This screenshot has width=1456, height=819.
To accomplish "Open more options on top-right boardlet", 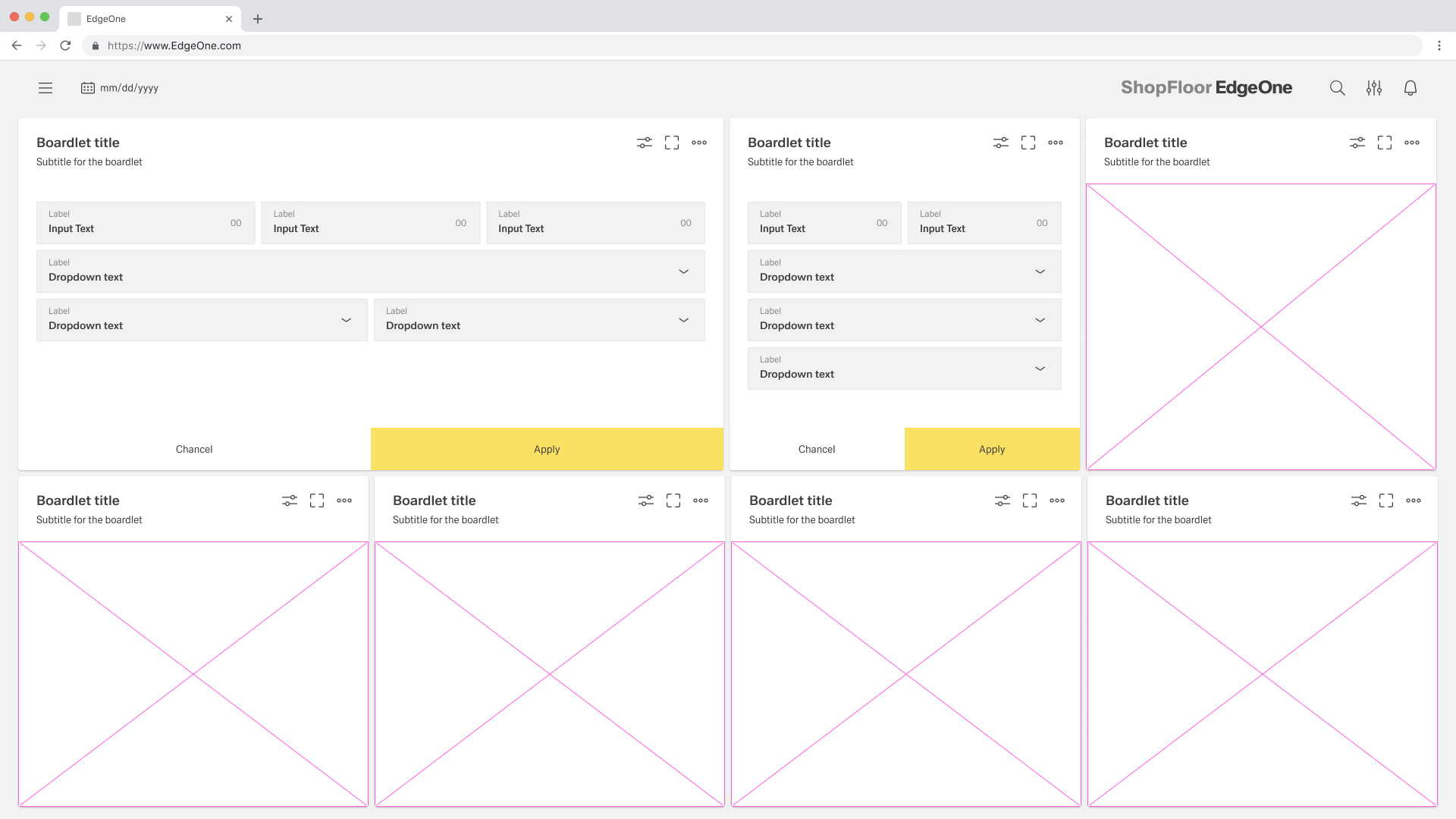I will coord(1411,143).
